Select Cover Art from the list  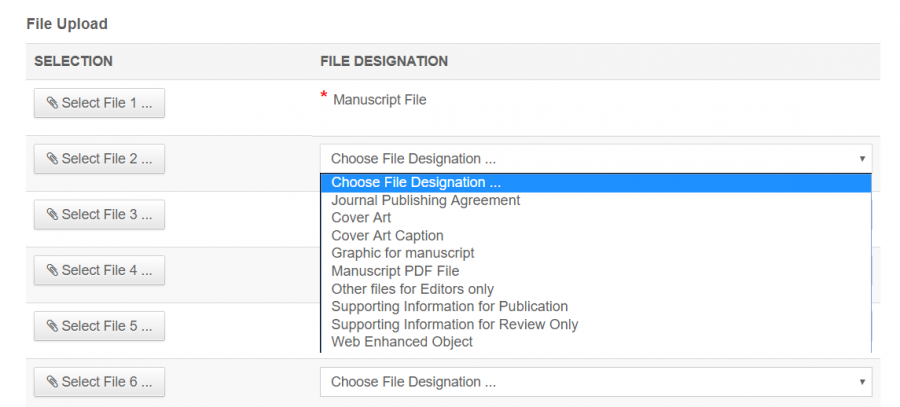click(x=361, y=218)
